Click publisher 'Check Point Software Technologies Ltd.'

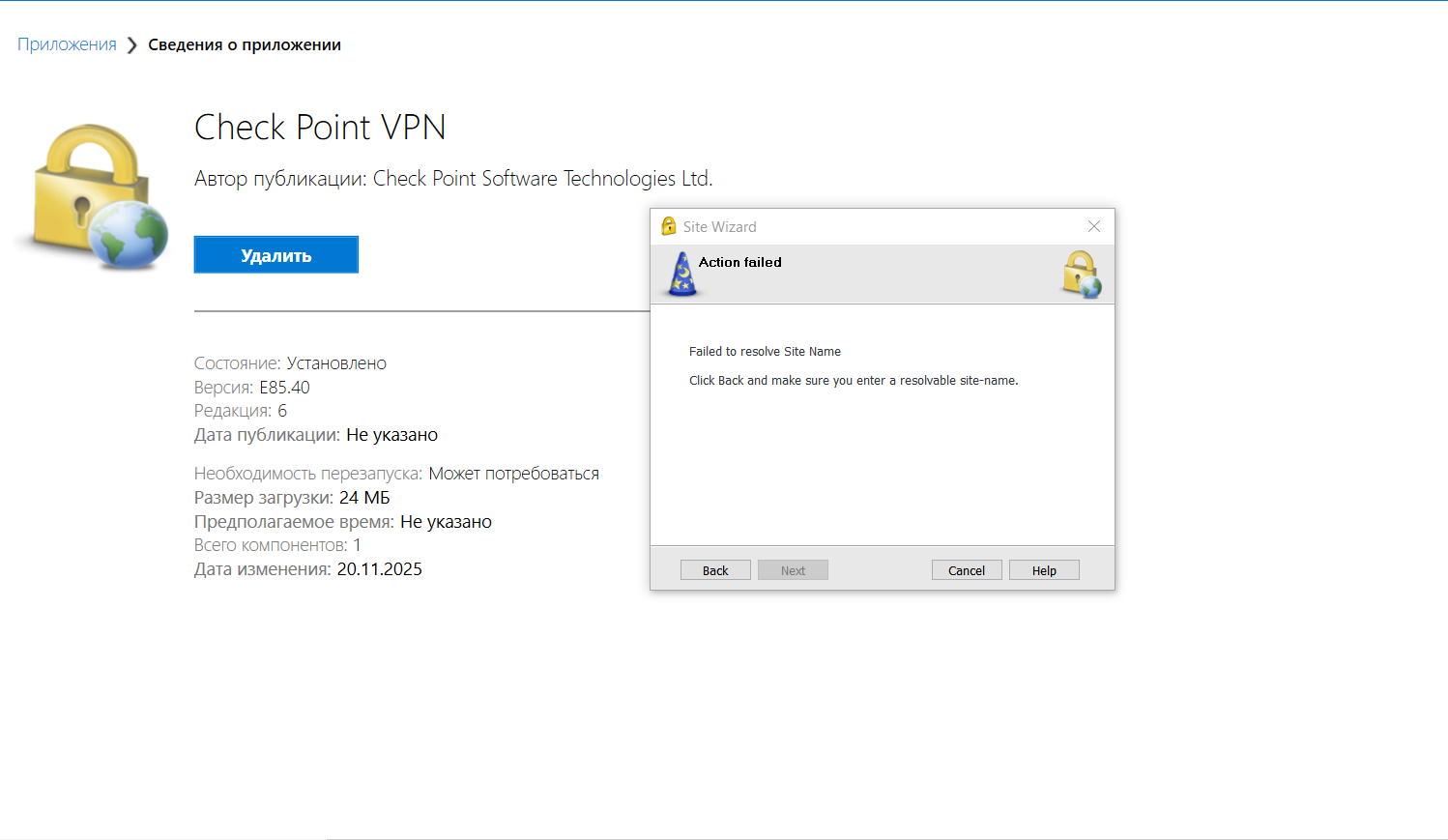[x=543, y=179]
